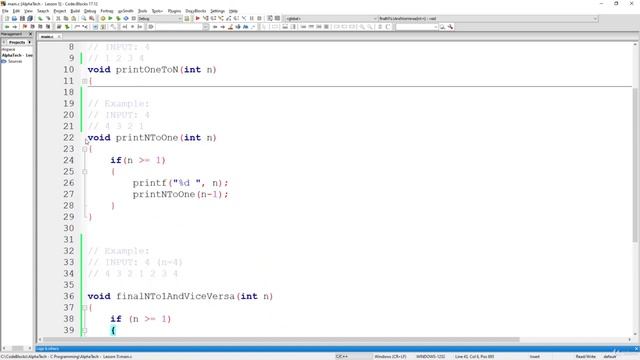
Task: Click the Windows (CR+LF) status bar entry
Action: (390, 357)
